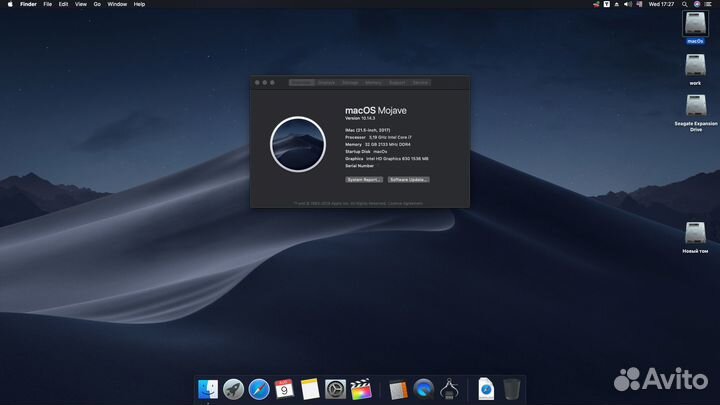This screenshot has height=405, width=720.
Task: Open the Dock icon between Final Cut Pro and QuickTime
Action: coord(398,389)
